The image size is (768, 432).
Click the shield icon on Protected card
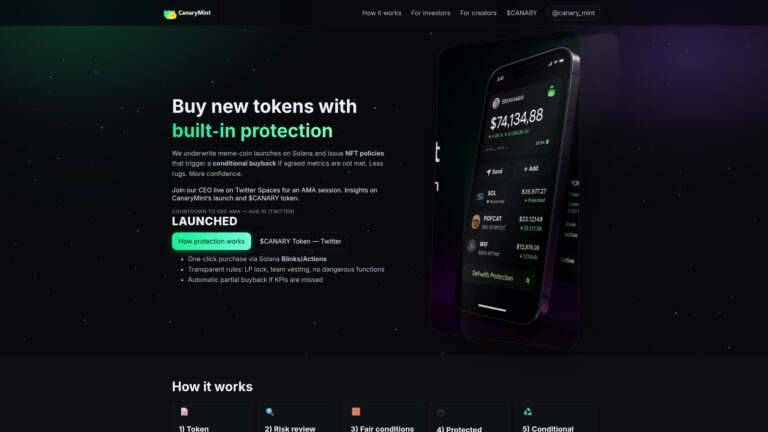441,413
